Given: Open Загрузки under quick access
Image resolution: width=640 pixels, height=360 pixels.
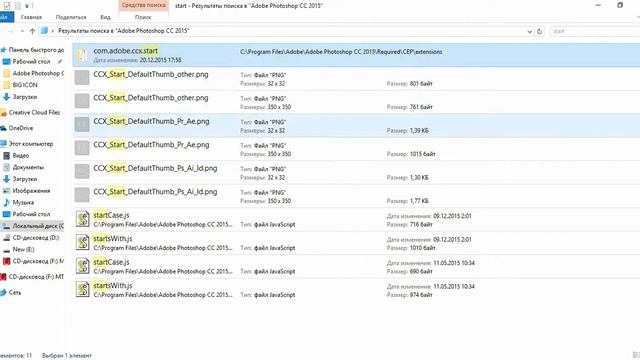Looking at the screenshot, I should [x=24, y=97].
